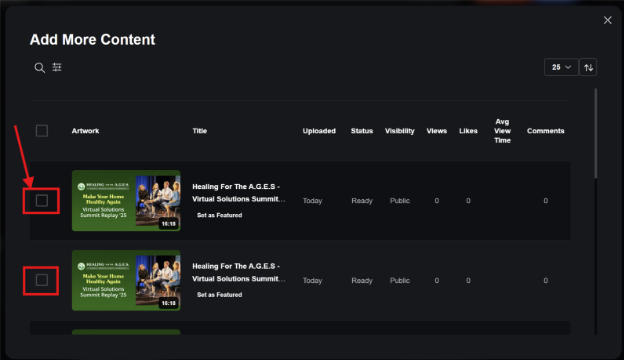This screenshot has height=360, width=624.
Task: Click the Artwork column header
Action: (85, 131)
